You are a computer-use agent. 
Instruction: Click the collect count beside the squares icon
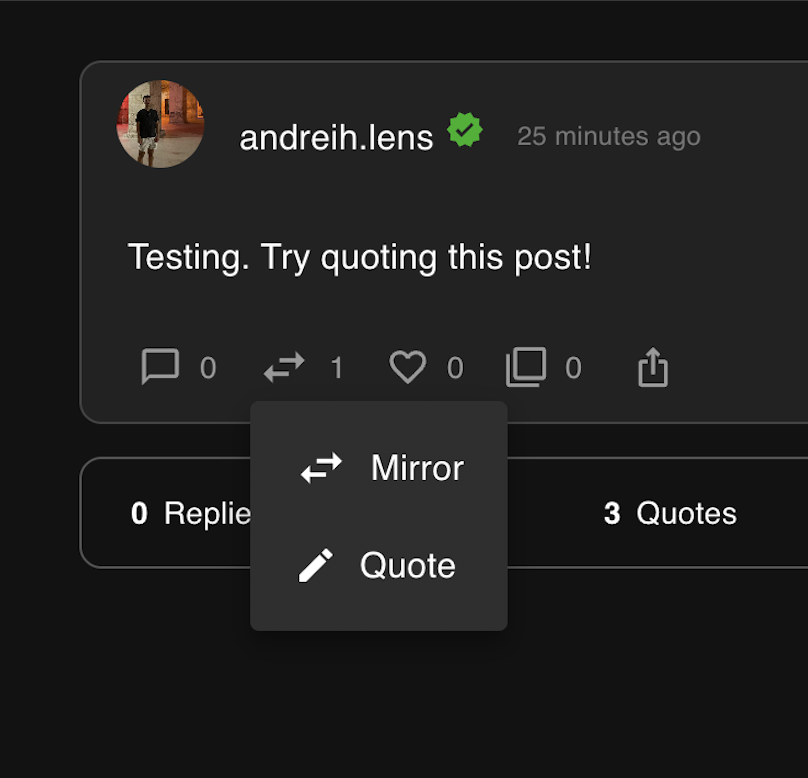[573, 368]
